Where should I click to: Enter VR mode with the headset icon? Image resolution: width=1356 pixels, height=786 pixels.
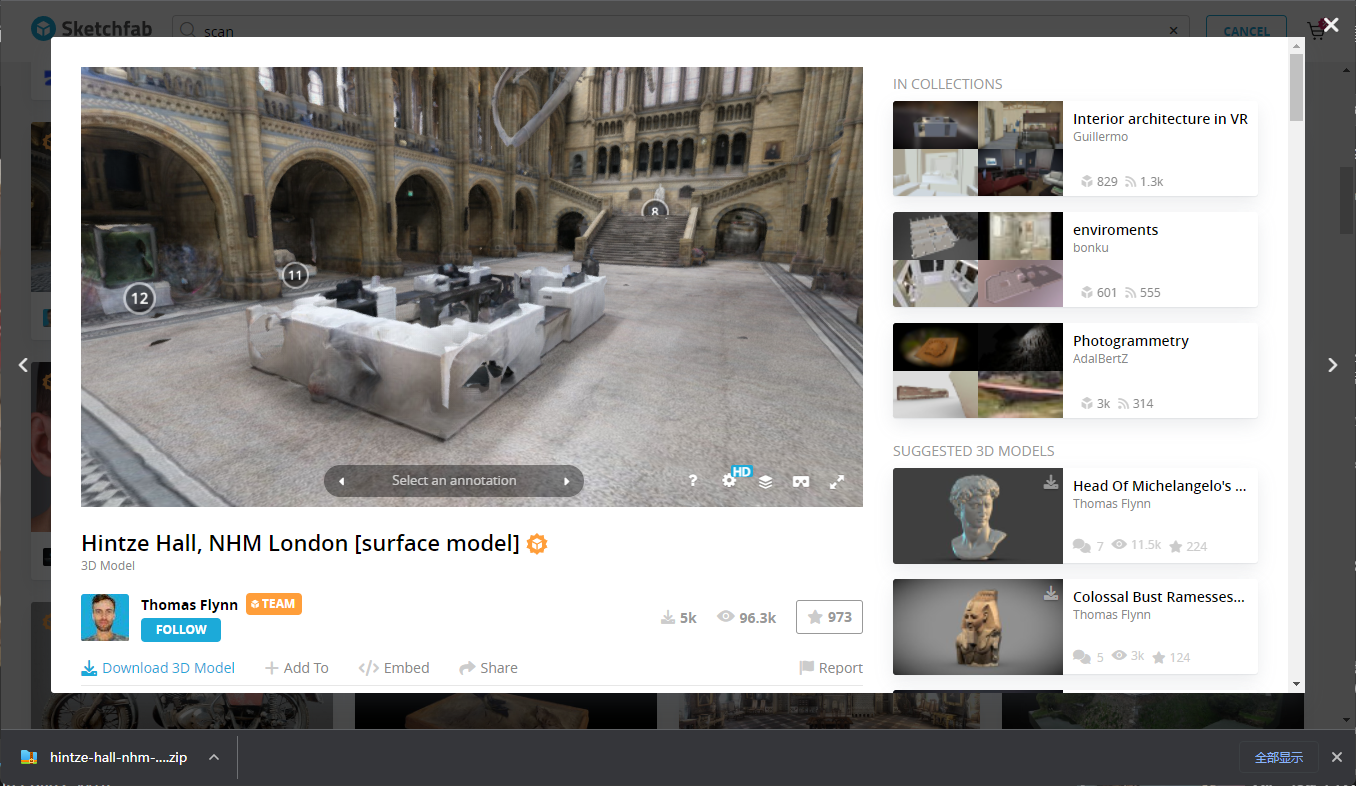pyautogui.click(x=801, y=481)
